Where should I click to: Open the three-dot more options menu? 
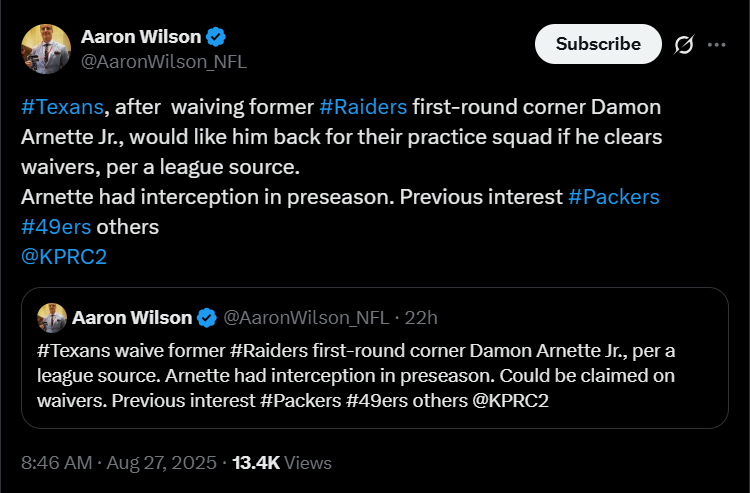(717, 45)
